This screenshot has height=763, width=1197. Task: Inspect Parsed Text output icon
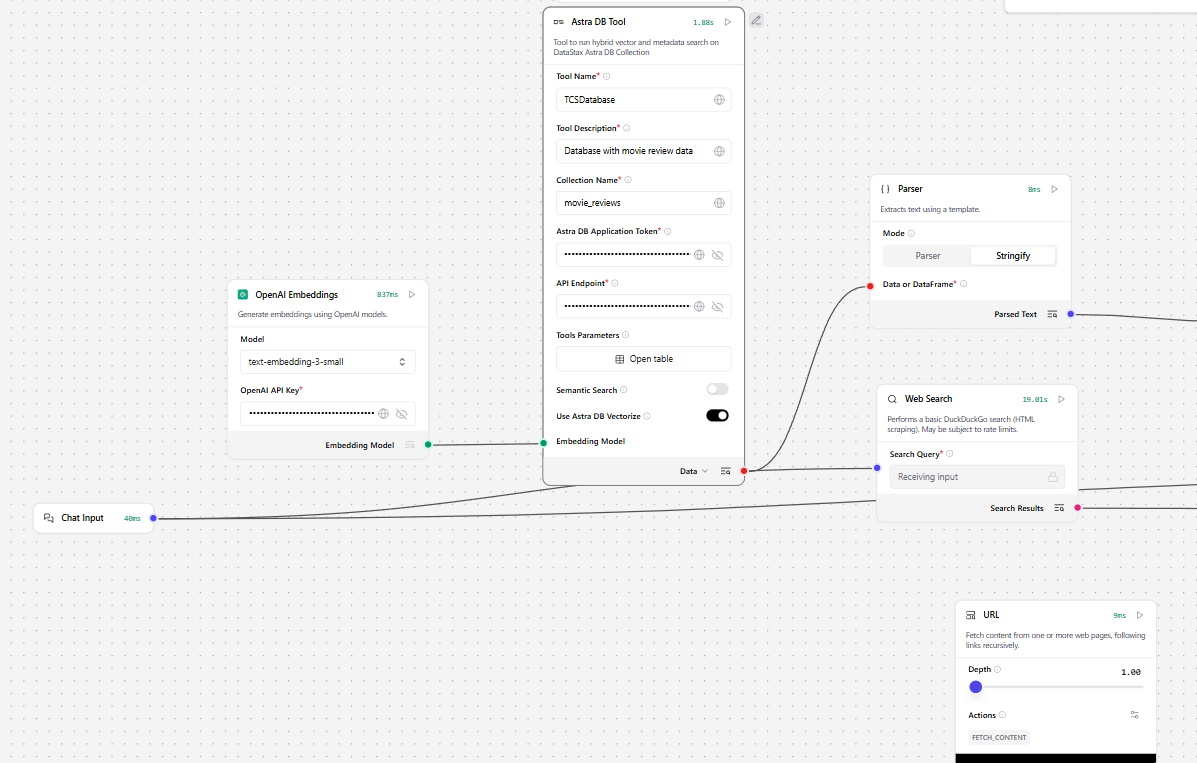click(1052, 314)
